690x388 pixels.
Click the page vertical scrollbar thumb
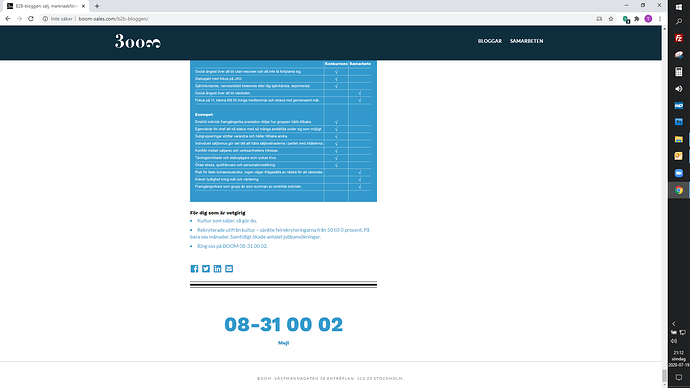[664, 376]
